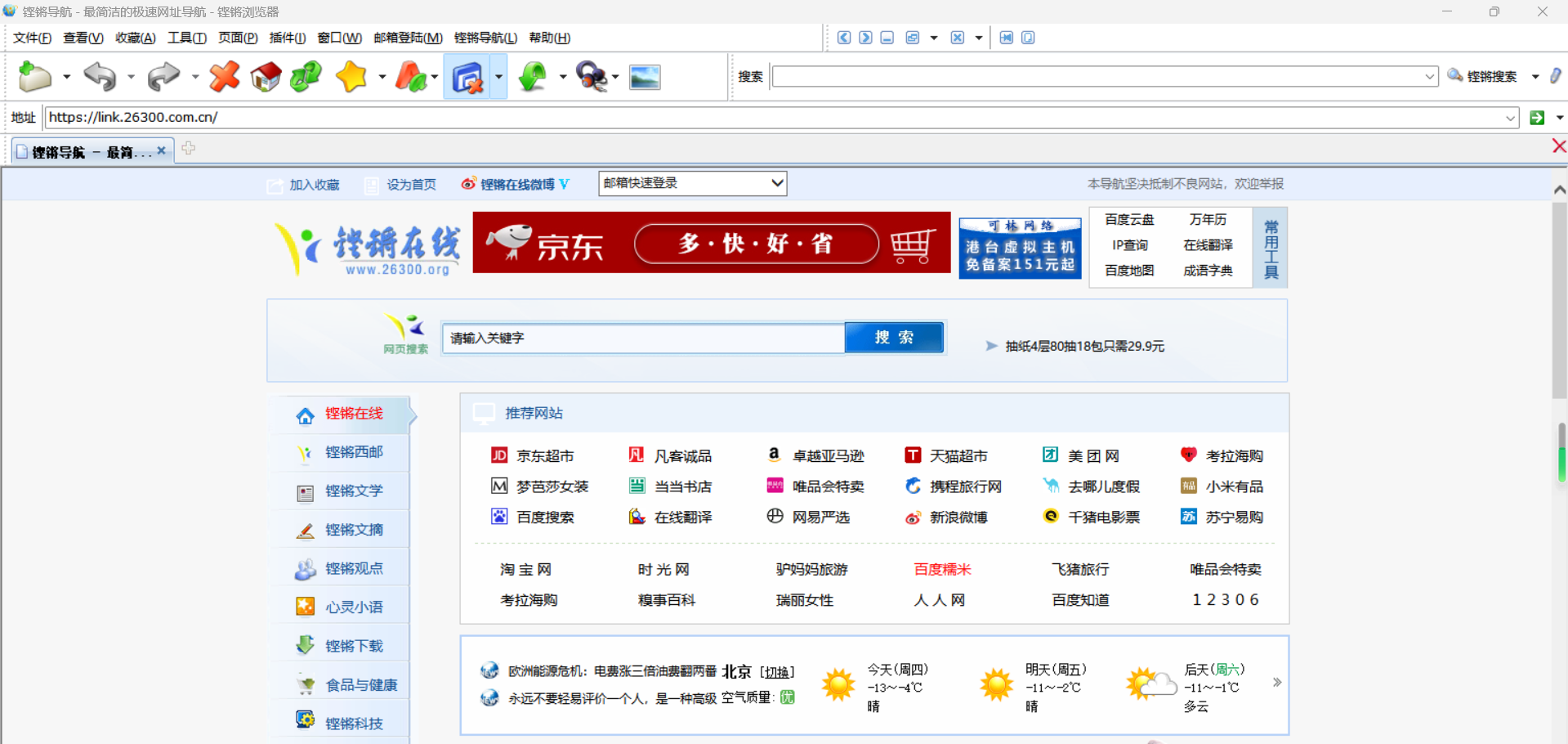The width and height of the screenshot is (1568, 744).
Task: Open dropdown arrow next to New tab icon
Action: 66,77
